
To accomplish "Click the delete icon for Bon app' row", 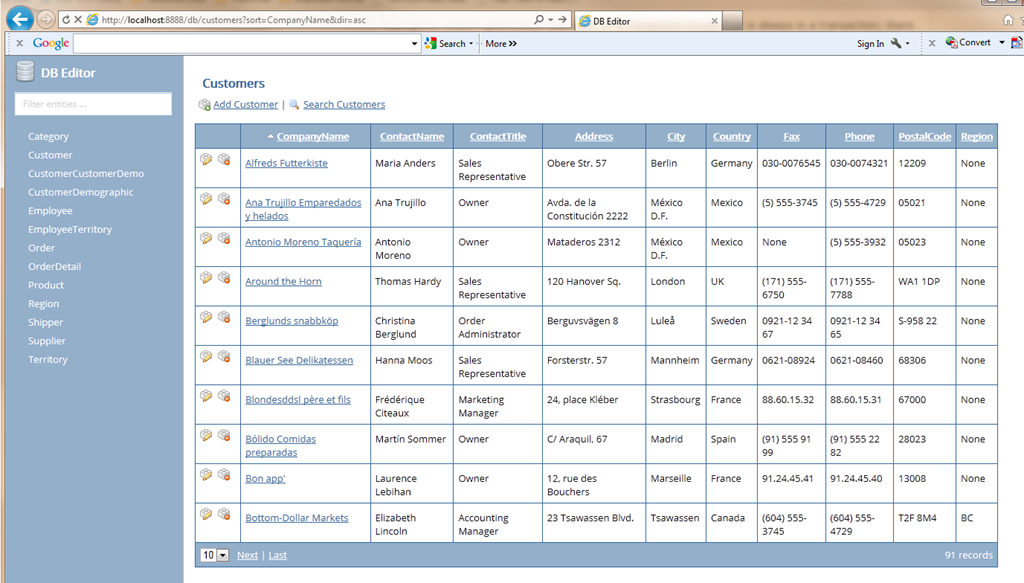I will [x=224, y=475].
